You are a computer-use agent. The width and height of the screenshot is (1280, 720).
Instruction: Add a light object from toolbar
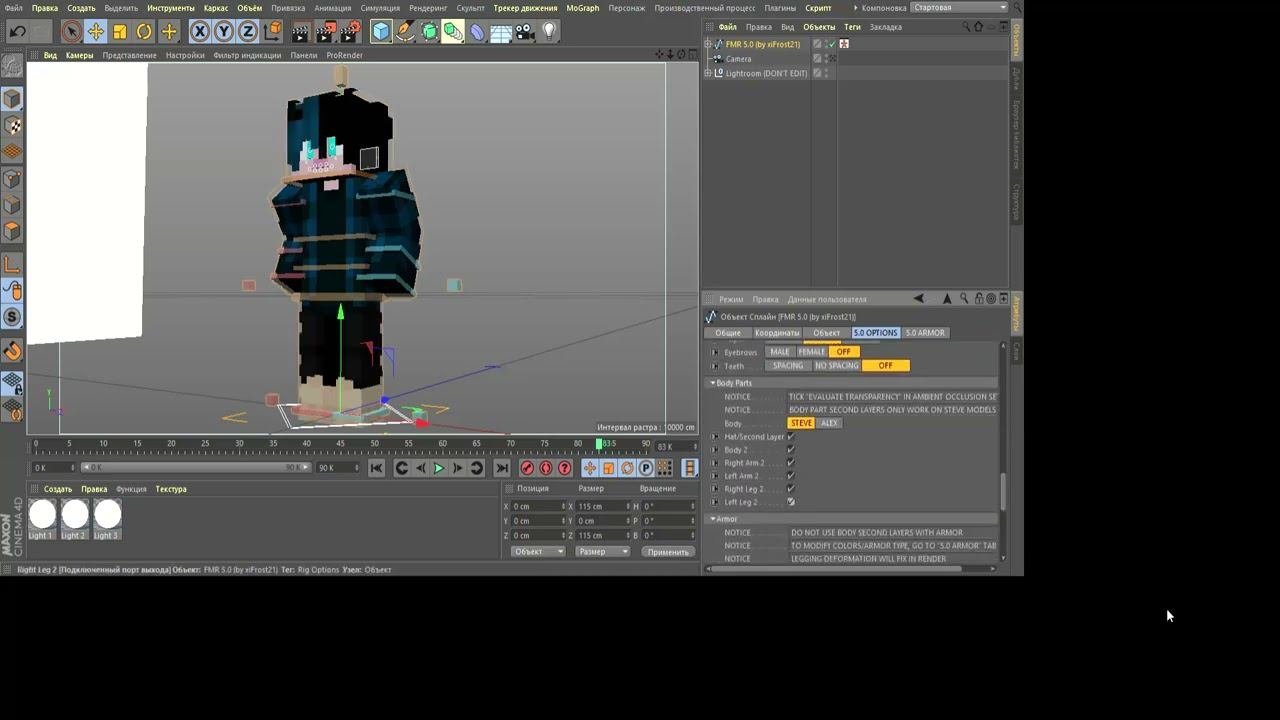click(549, 32)
